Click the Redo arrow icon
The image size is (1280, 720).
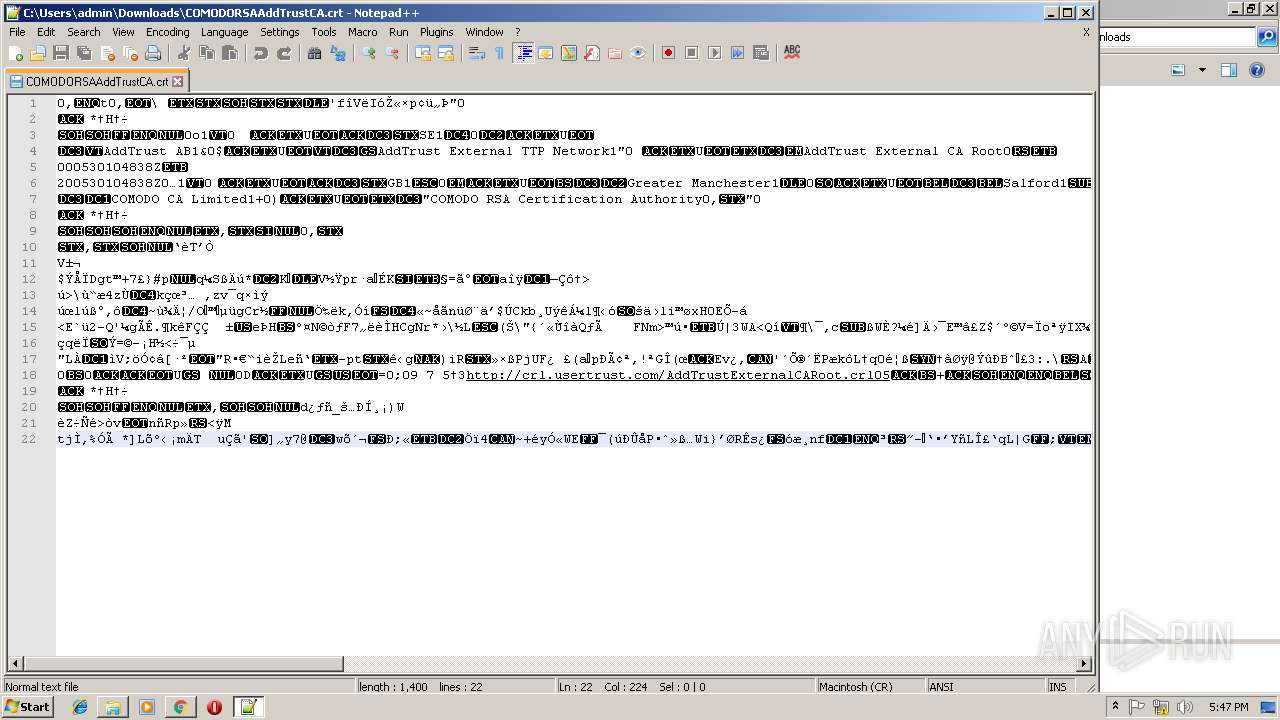point(284,53)
